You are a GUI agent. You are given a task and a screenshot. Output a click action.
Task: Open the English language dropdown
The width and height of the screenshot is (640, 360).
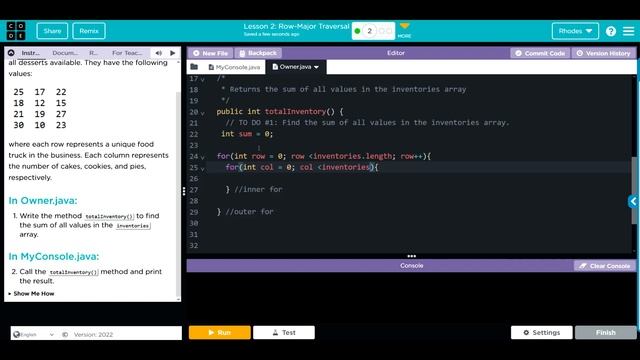click(33, 334)
